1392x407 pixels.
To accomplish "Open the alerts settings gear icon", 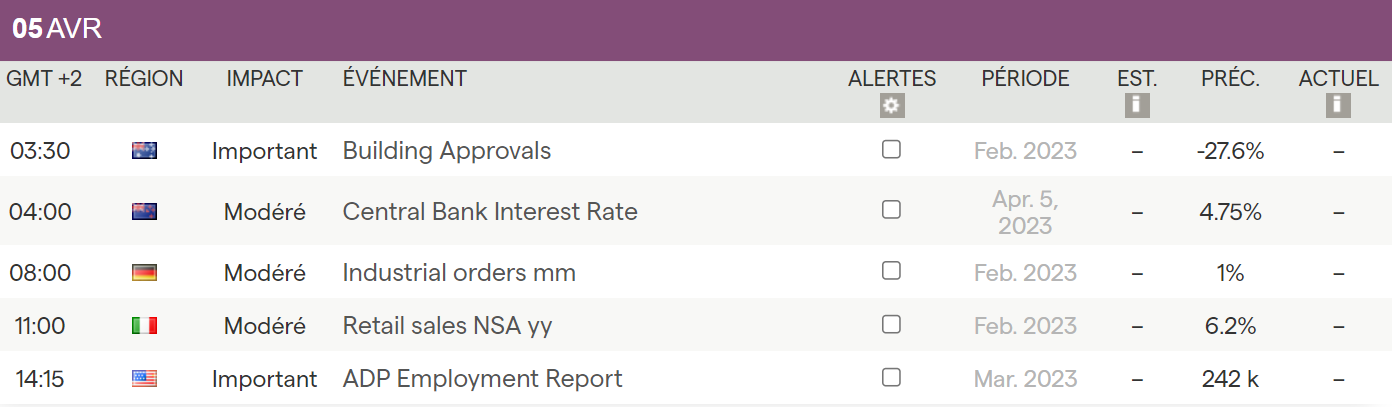I will click(x=892, y=106).
